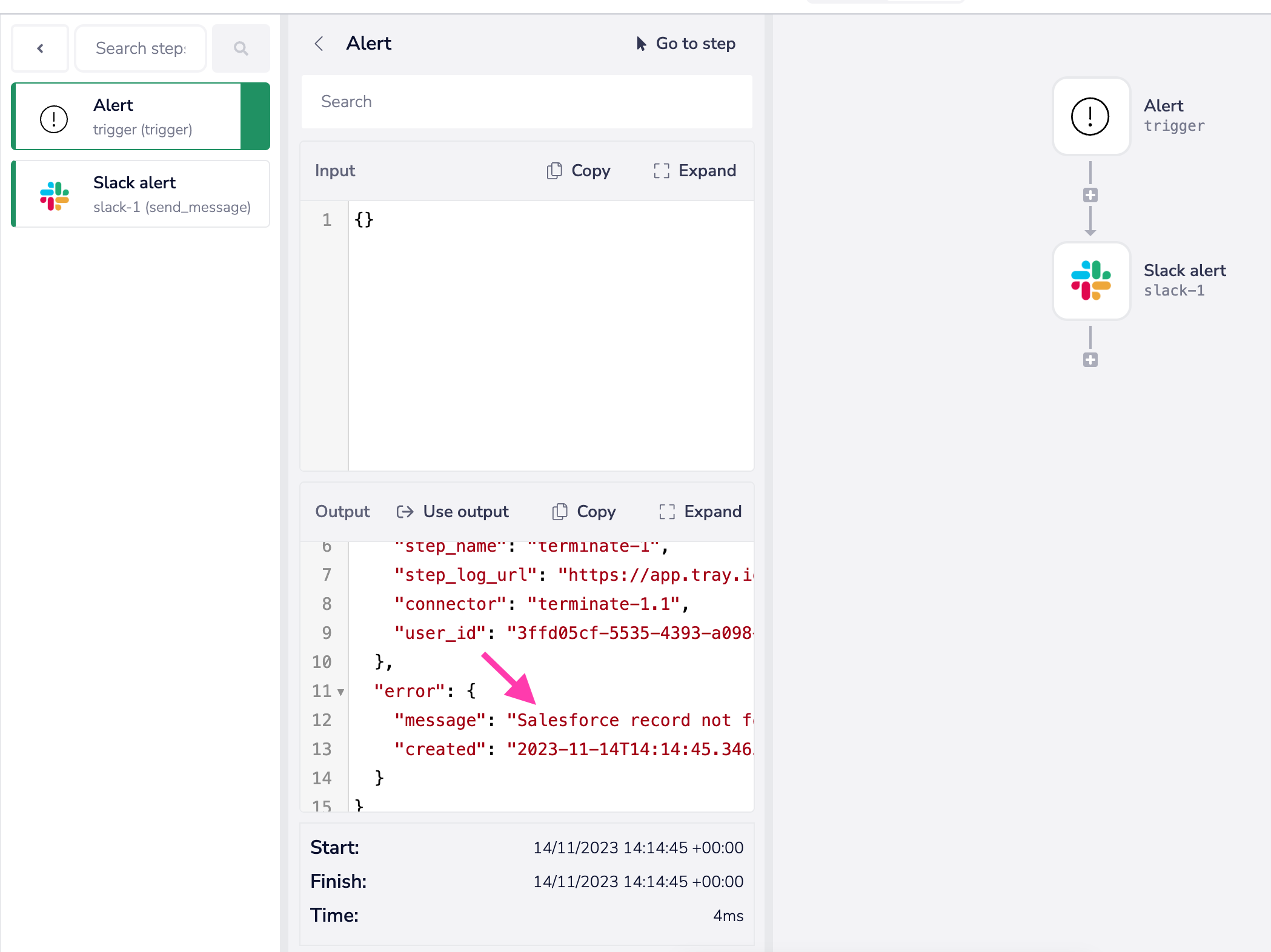1271x952 pixels.
Task: Click the Search steps input field
Action: click(141, 48)
